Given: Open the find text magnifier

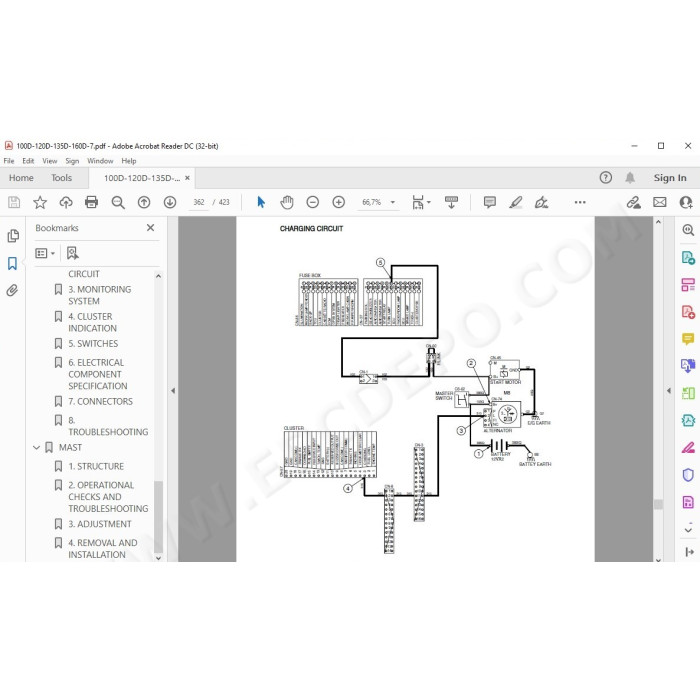Looking at the screenshot, I should click(118, 202).
